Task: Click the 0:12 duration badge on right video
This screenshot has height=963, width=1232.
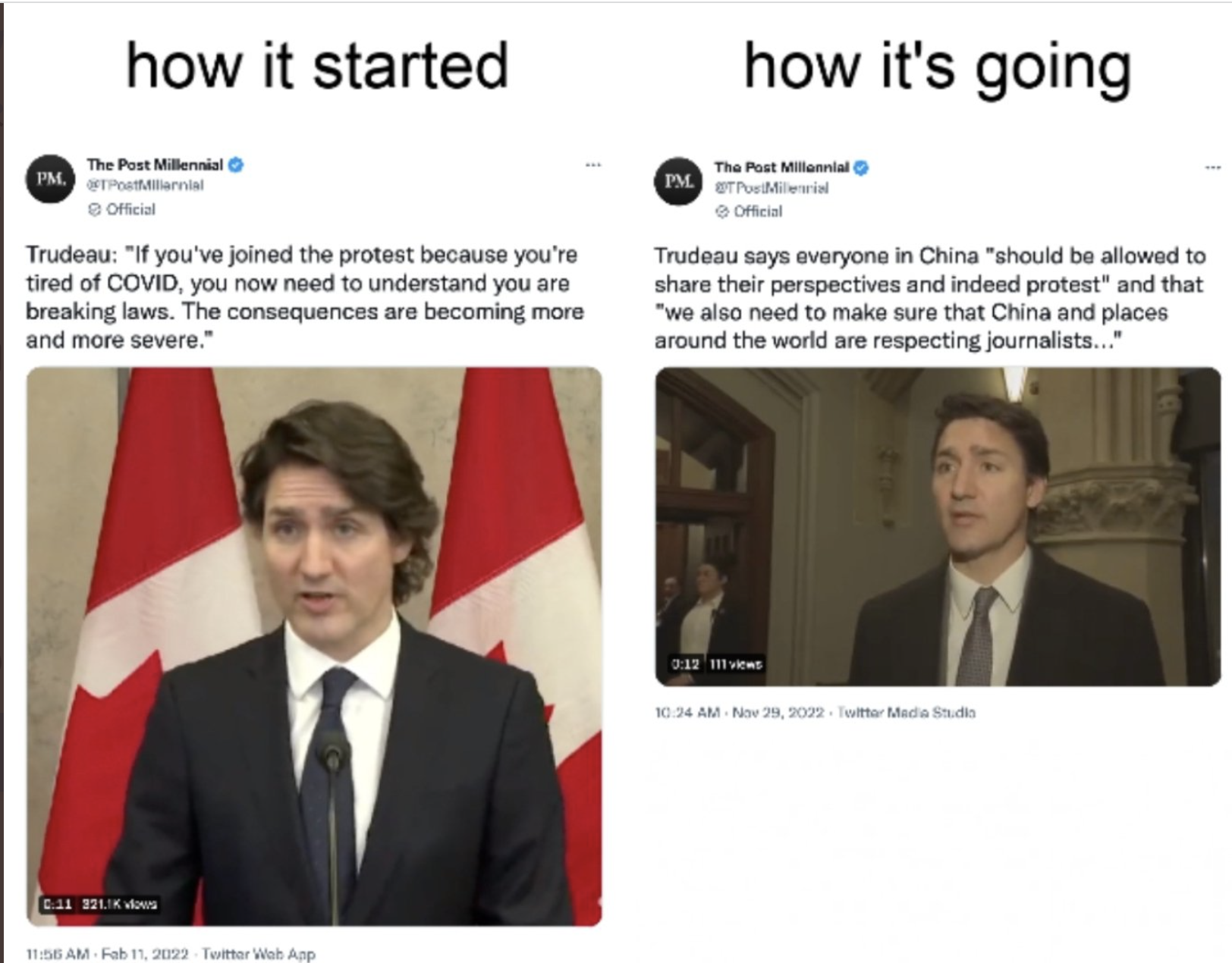Action: coord(687,664)
